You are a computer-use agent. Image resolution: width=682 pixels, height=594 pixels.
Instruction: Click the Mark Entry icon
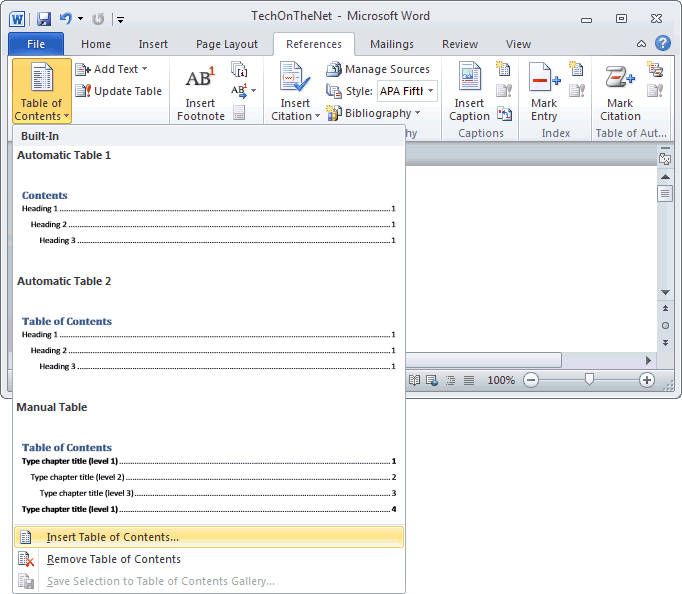pos(544,77)
